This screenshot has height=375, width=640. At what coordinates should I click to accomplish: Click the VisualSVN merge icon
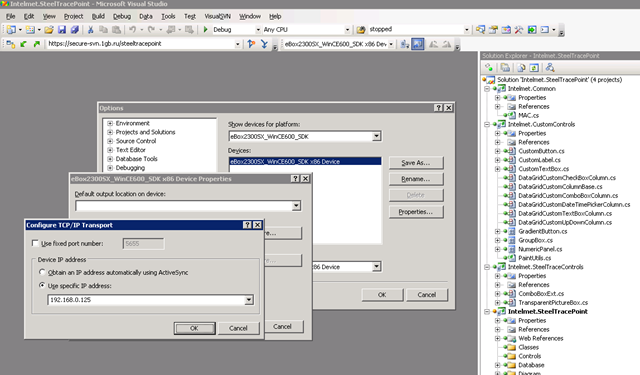264,44
